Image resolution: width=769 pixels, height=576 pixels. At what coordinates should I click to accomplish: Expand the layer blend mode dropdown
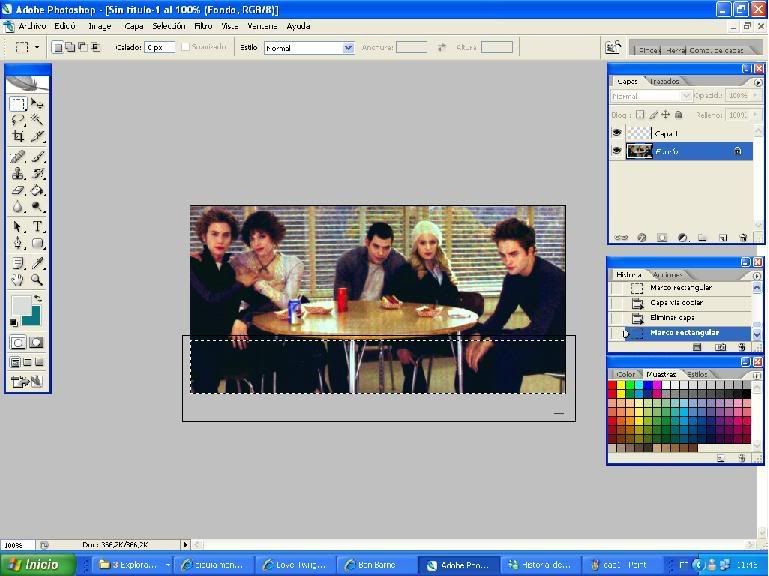[650, 96]
